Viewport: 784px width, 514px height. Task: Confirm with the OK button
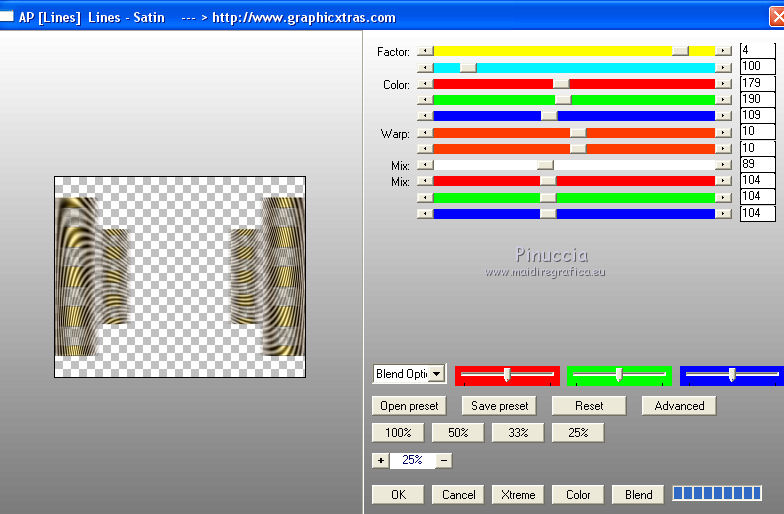[398, 494]
